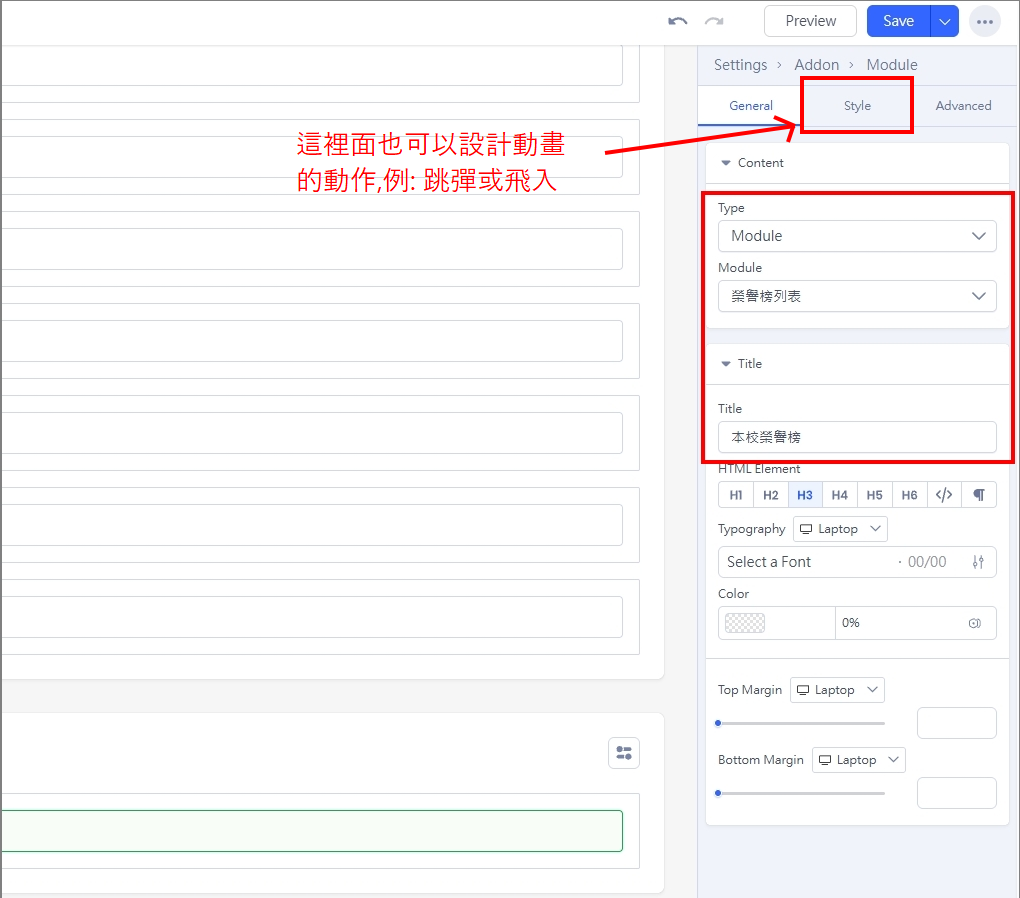The height and width of the screenshot is (898, 1020).
Task: Click the section layout icon in the lower canvas
Action: 624,753
